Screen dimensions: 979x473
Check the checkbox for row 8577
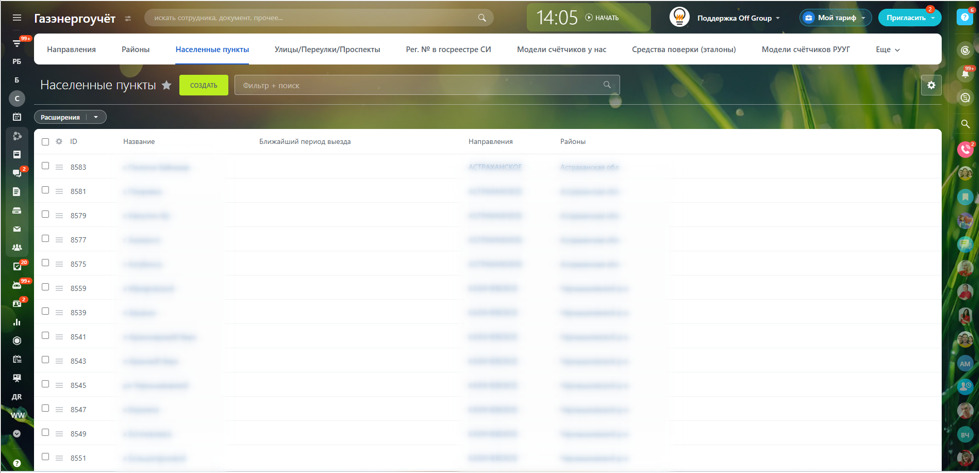coord(45,238)
